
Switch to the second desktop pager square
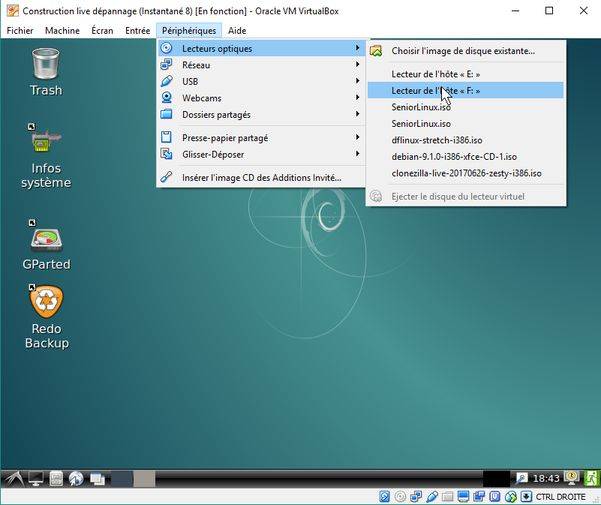(144, 479)
